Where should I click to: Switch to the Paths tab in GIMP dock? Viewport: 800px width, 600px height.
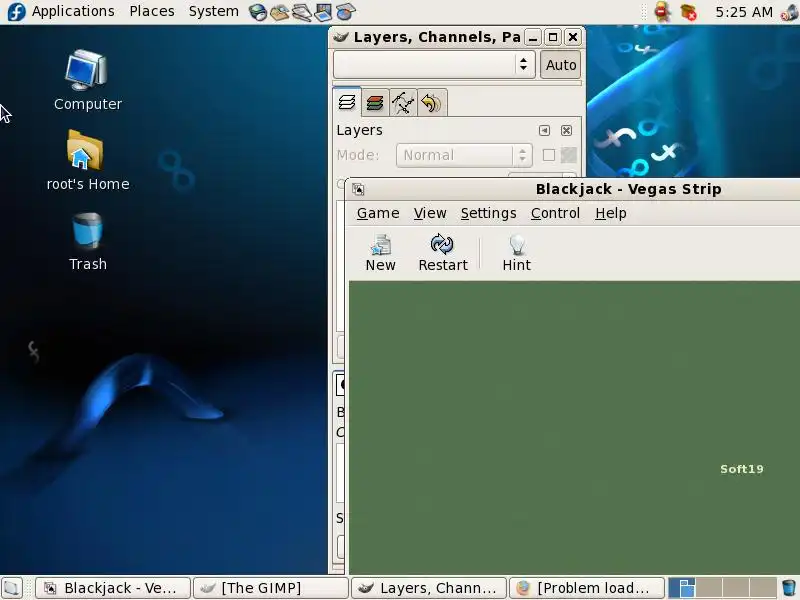click(403, 103)
